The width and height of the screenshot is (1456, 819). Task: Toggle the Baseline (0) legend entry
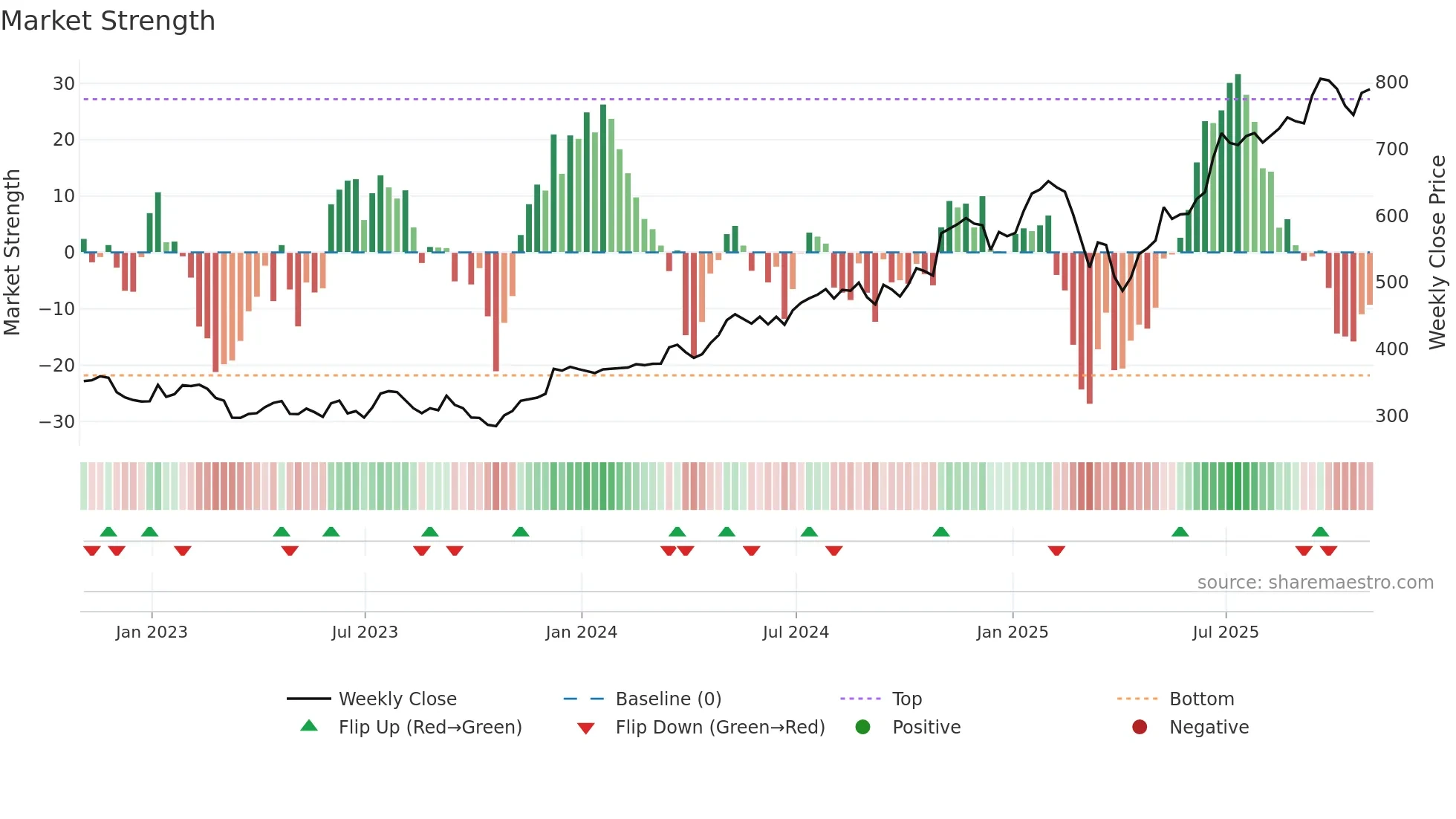[x=668, y=699]
